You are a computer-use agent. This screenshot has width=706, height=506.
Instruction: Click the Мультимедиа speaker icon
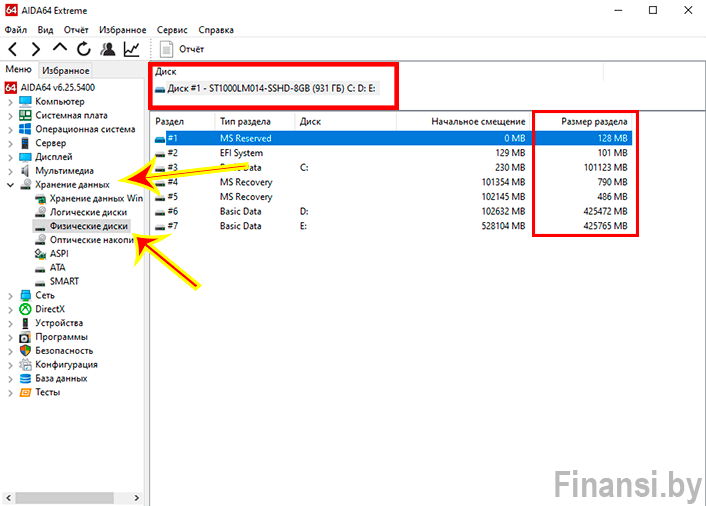tap(25, 171)
